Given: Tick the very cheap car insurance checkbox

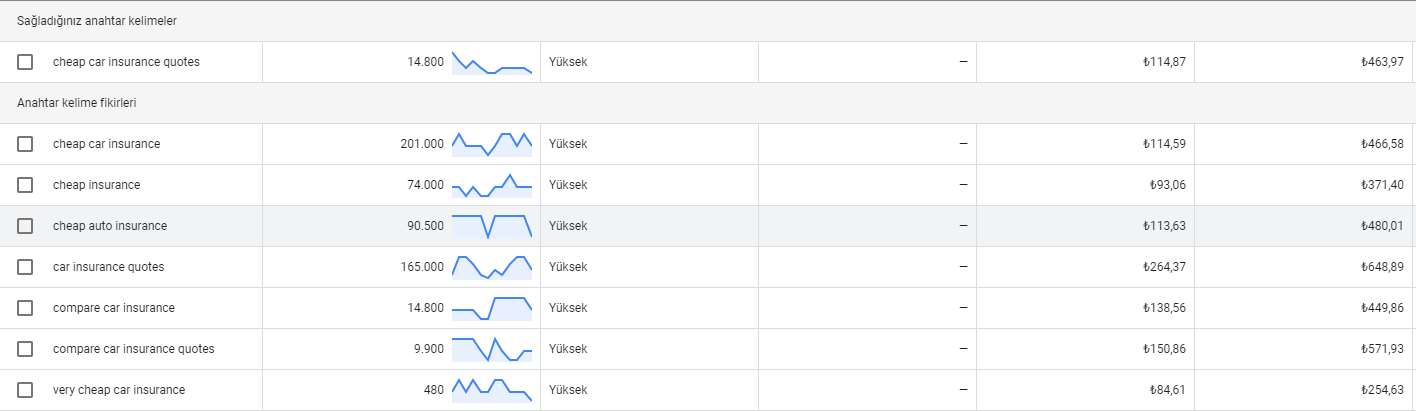Looking at the screenshot, I should point(25,390).
